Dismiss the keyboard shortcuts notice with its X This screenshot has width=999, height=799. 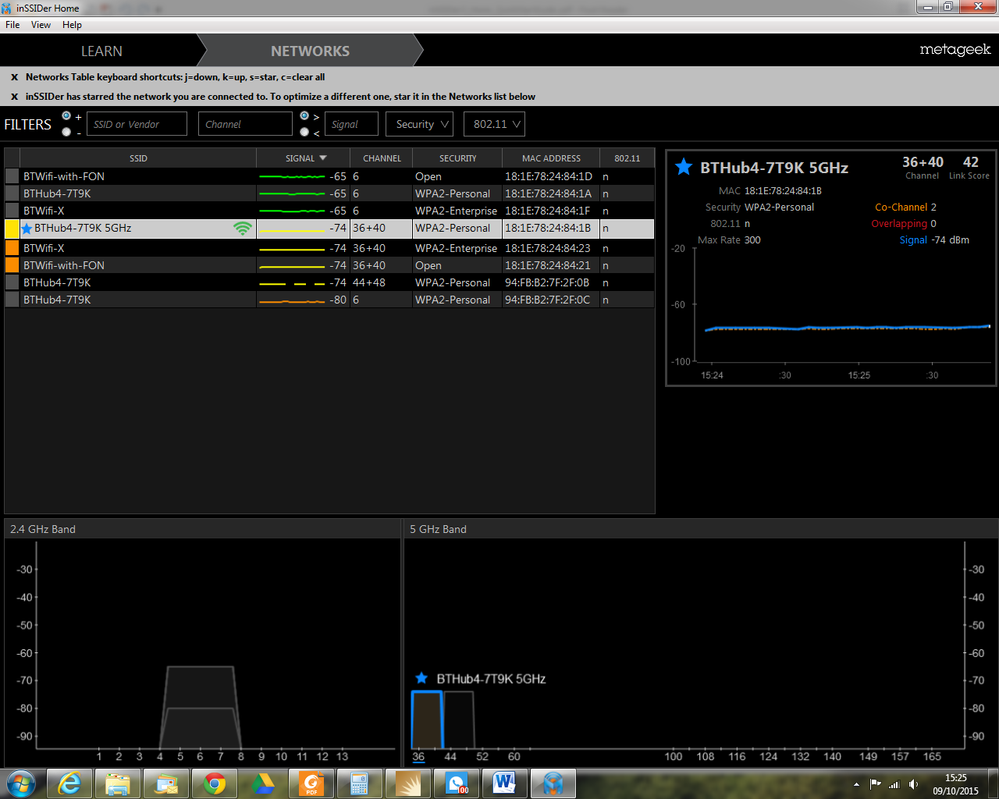pyautogui.click(x=14, y=77)
